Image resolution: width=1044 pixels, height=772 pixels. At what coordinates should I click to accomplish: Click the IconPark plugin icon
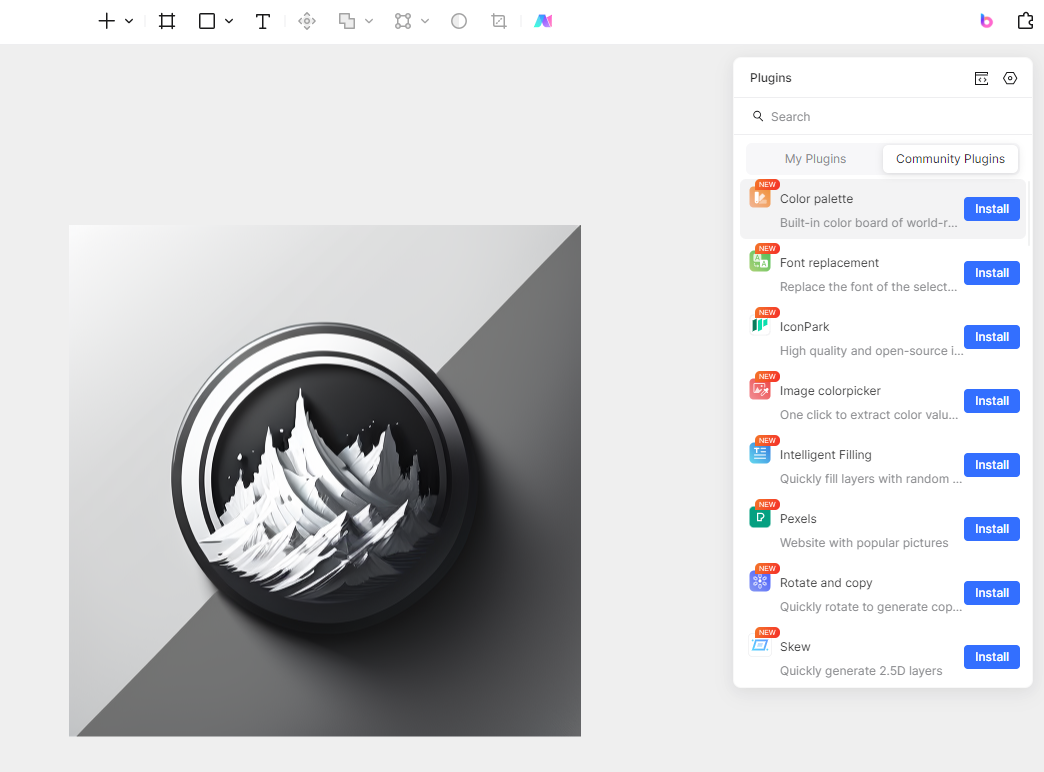(760, 326)
